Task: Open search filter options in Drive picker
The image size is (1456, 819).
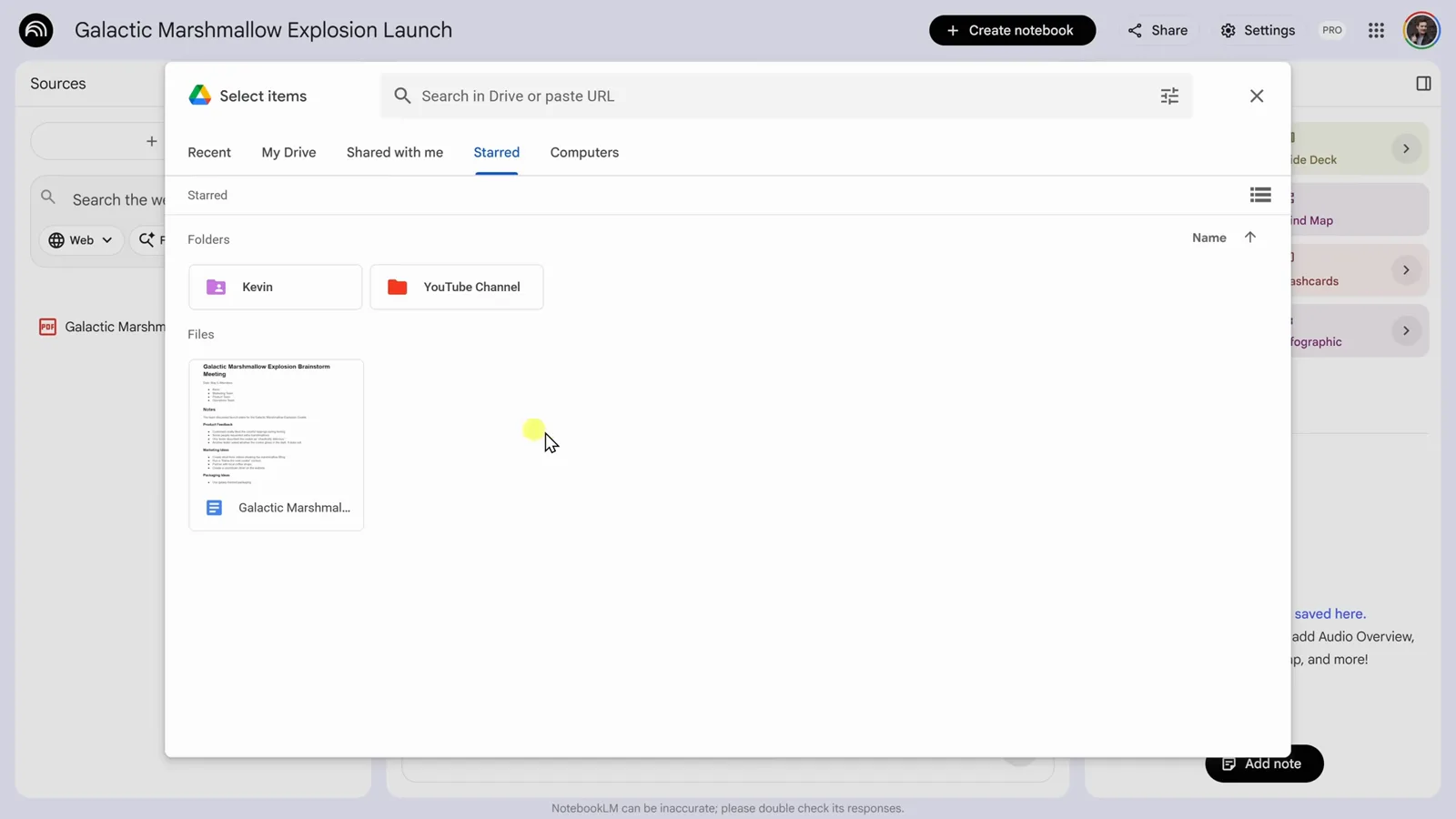Action: 1169,96
